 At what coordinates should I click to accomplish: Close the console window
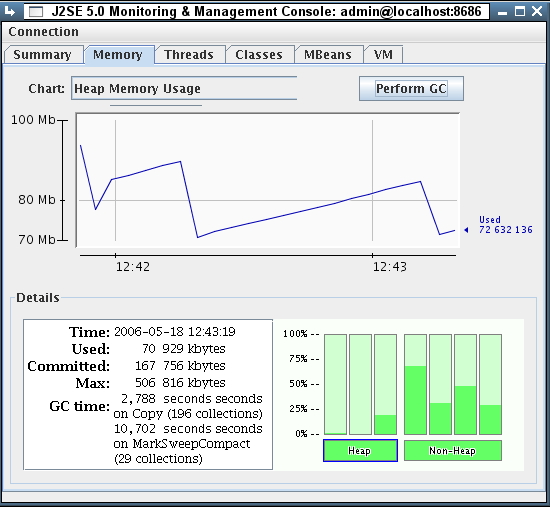coord(537,12)
